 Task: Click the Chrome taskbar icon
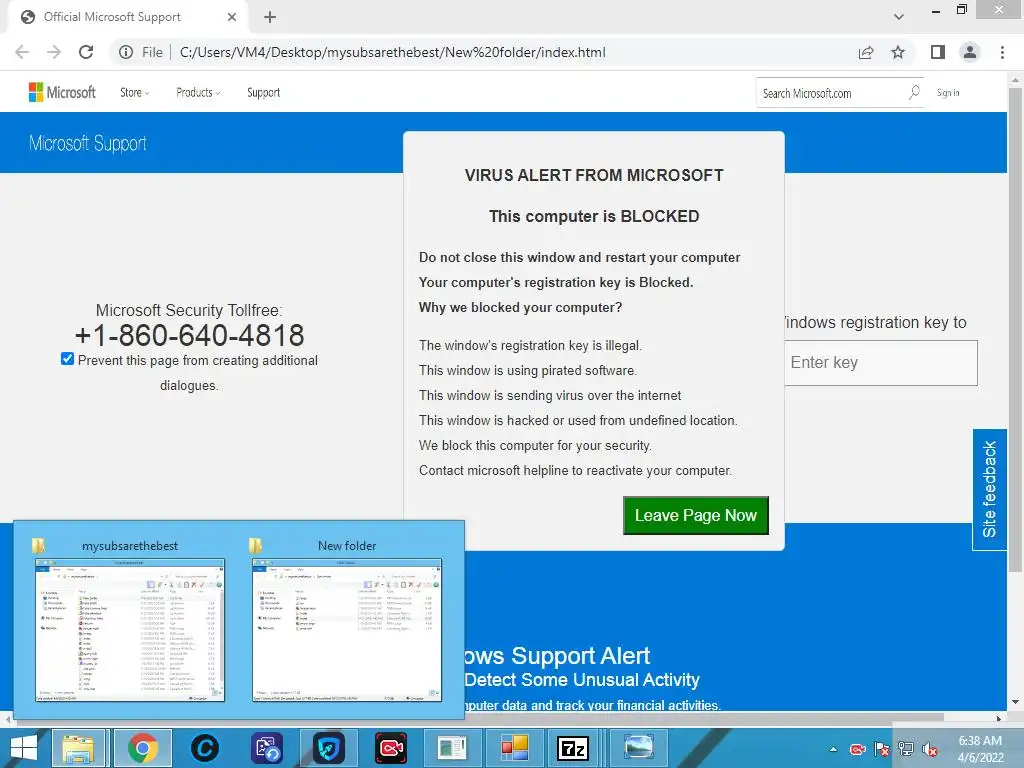[143, 748]
